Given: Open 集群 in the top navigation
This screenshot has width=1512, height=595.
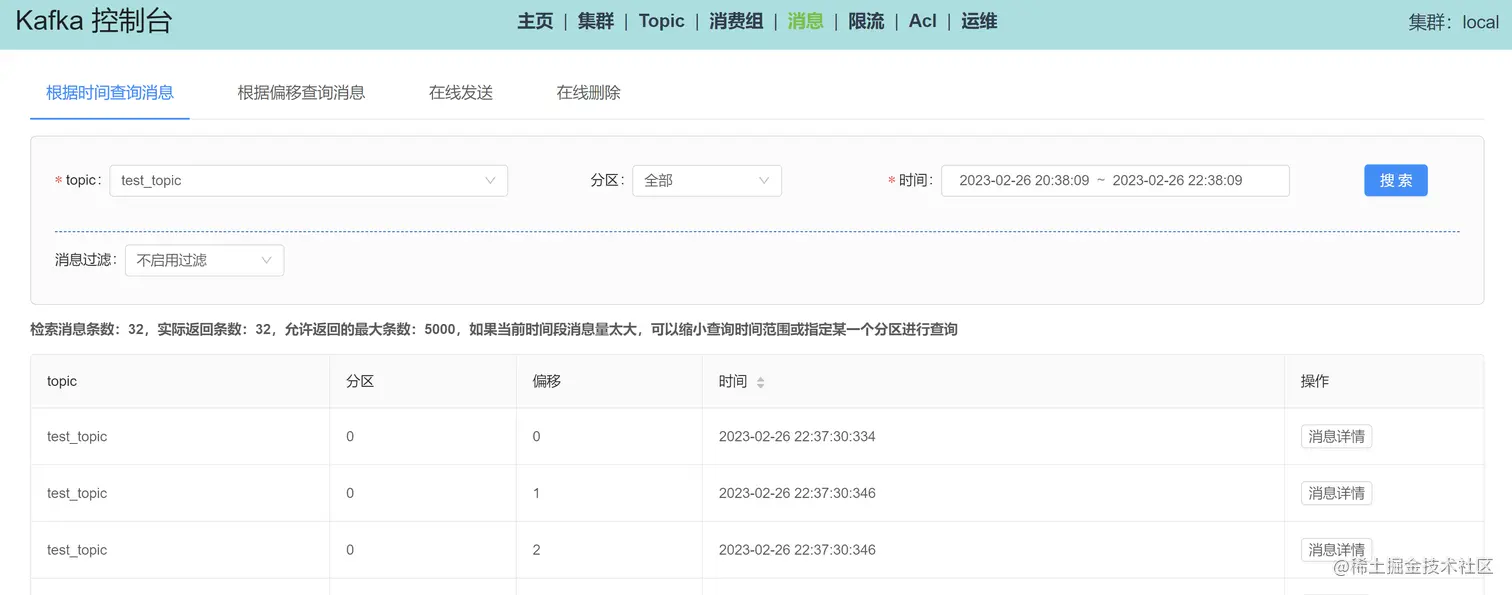Looking at the screenshot, I should pos(596,21).
